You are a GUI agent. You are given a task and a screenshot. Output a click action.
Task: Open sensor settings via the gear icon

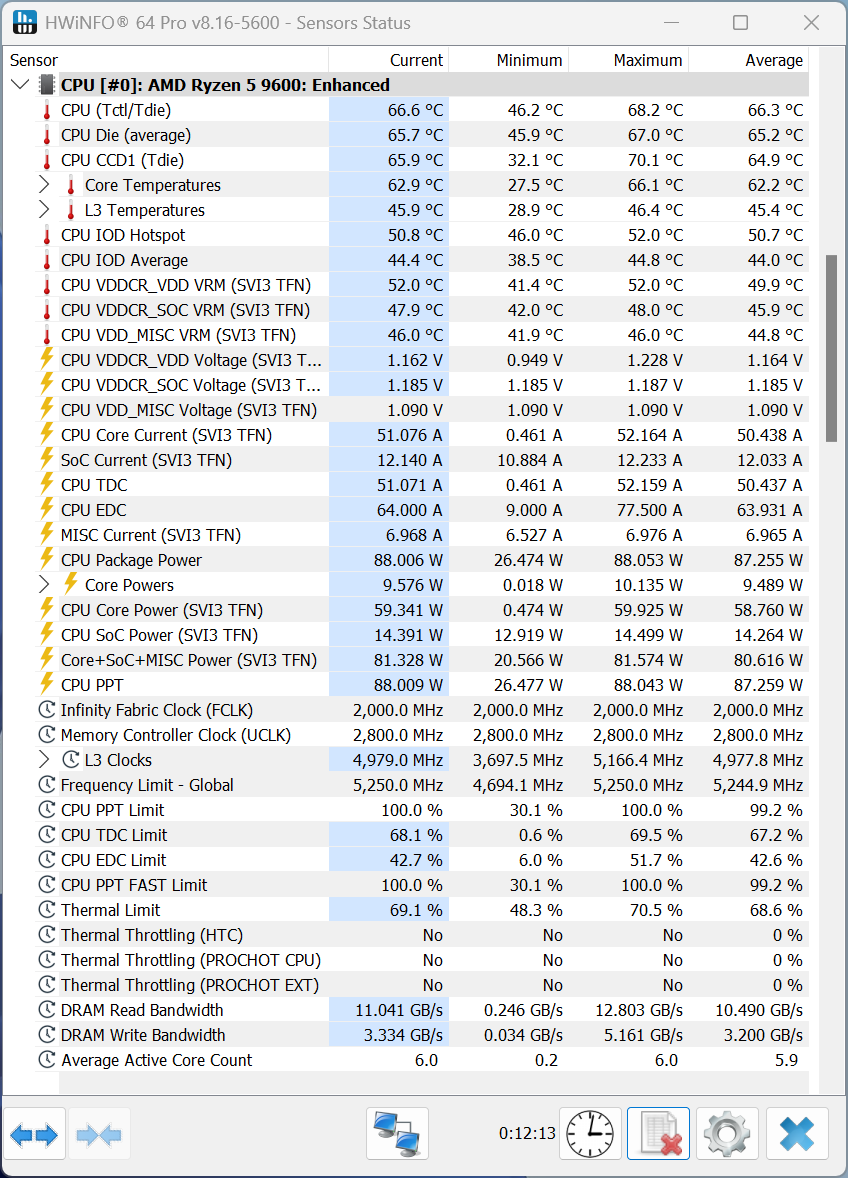(x=726, y=1133)
